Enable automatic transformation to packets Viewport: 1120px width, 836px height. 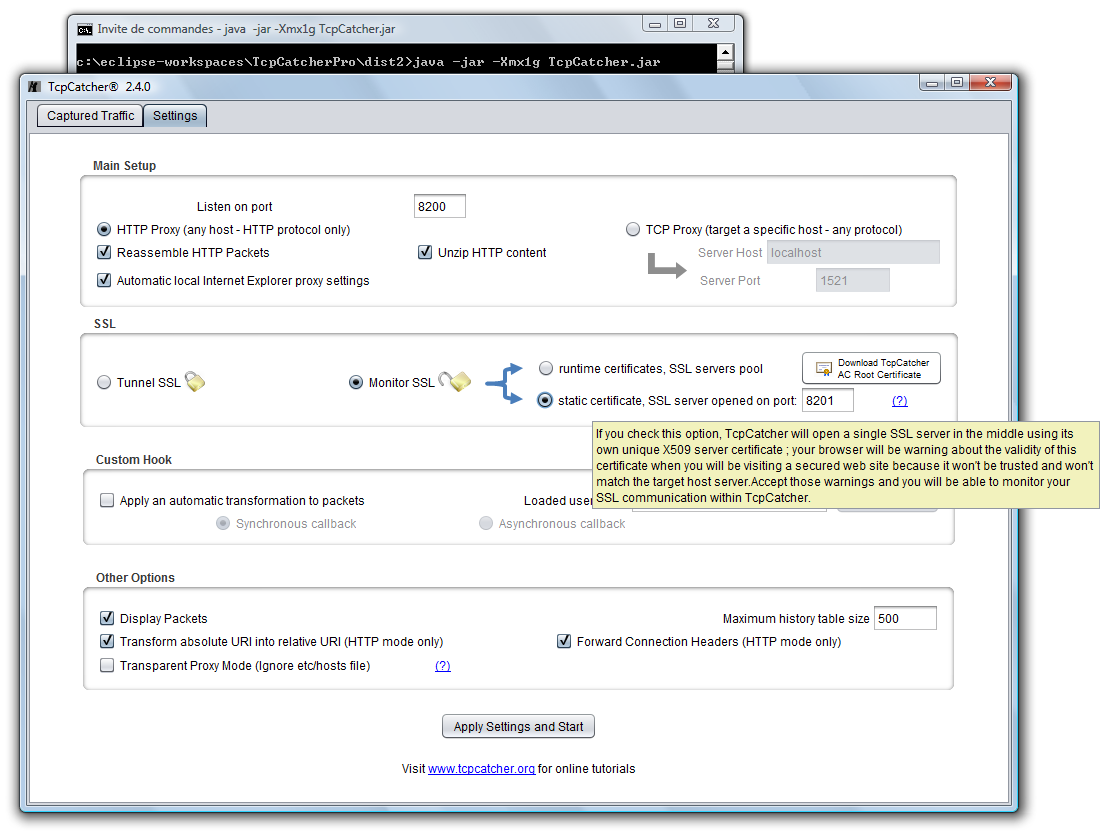click(107, 500)
